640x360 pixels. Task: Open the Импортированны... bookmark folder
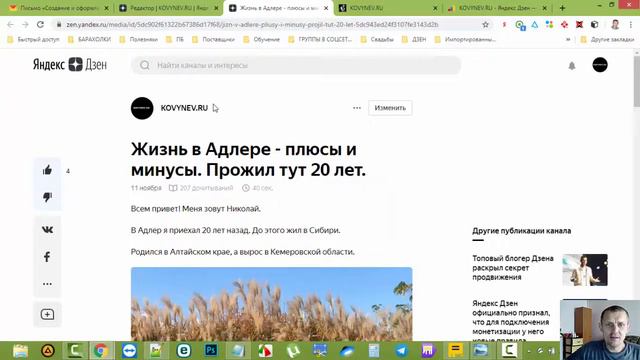(466, 40)
